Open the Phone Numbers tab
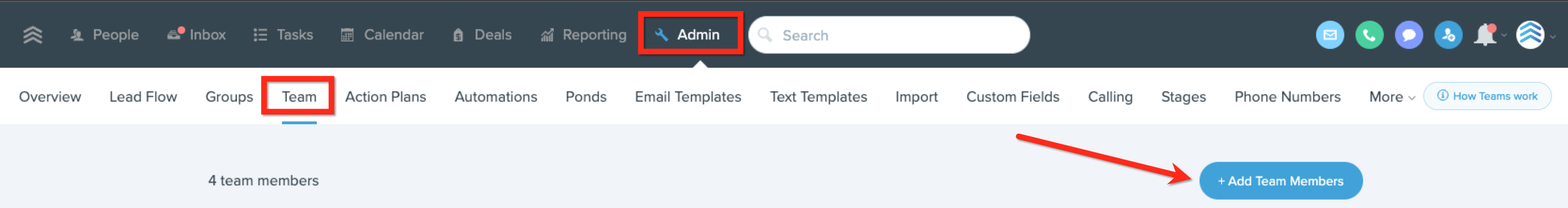The height and width of the screenshot is (208, 1568). point(1287,96)
